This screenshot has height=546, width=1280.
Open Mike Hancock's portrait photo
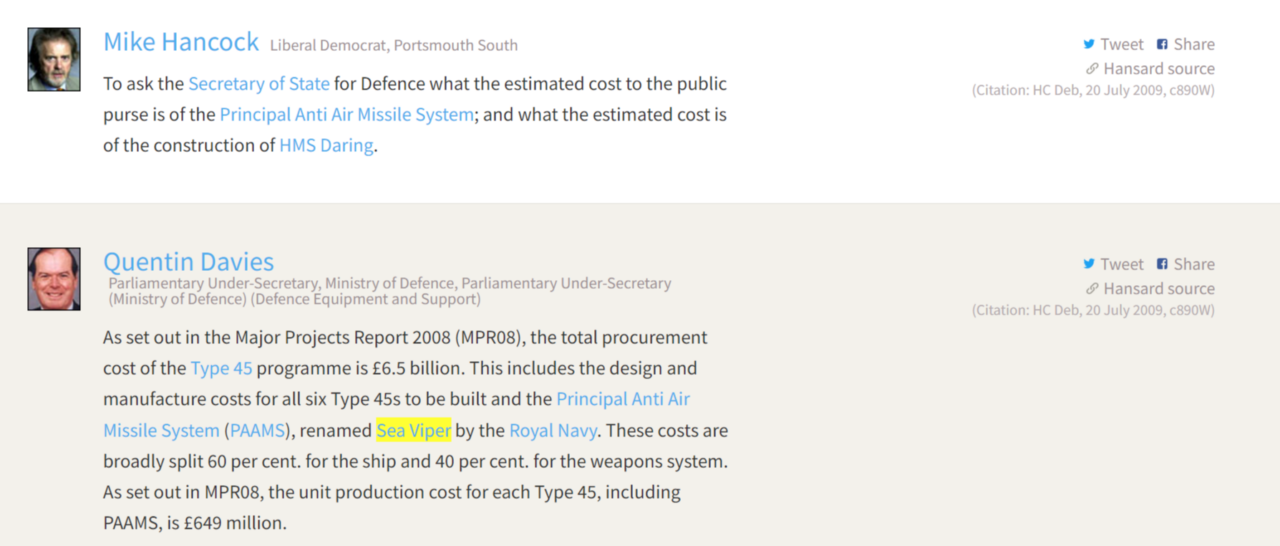click(x=54, y=59)
